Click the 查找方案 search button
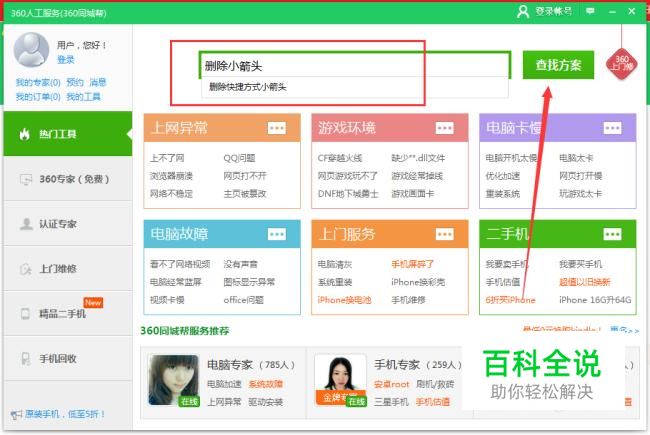This screenshot has width=650, height=435. click(x=558, y=65)
